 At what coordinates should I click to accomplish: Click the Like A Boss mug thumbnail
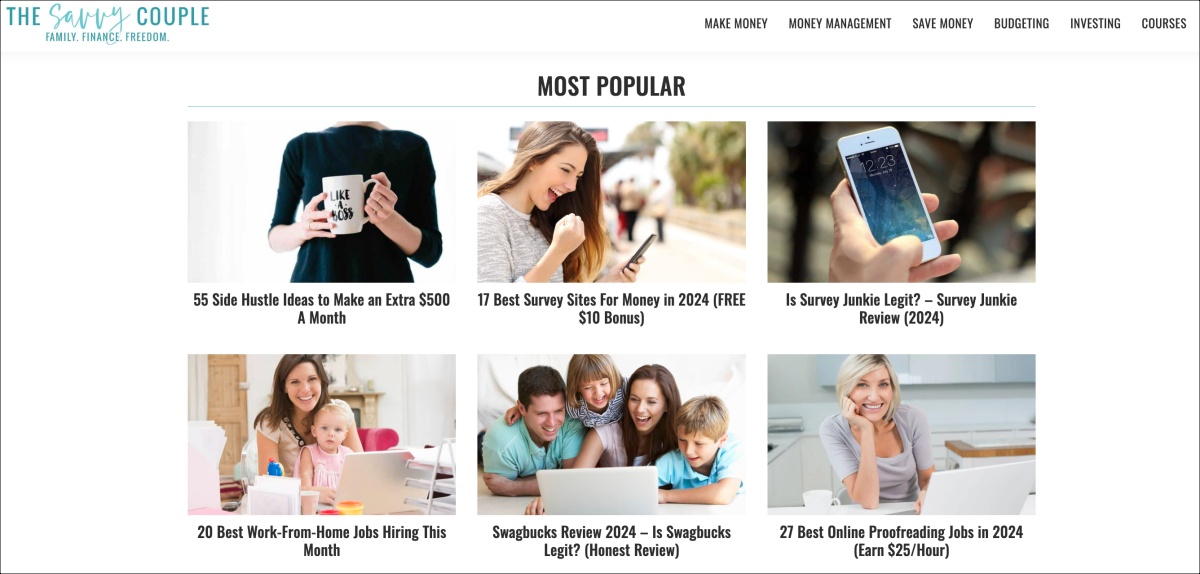(321, 202)
